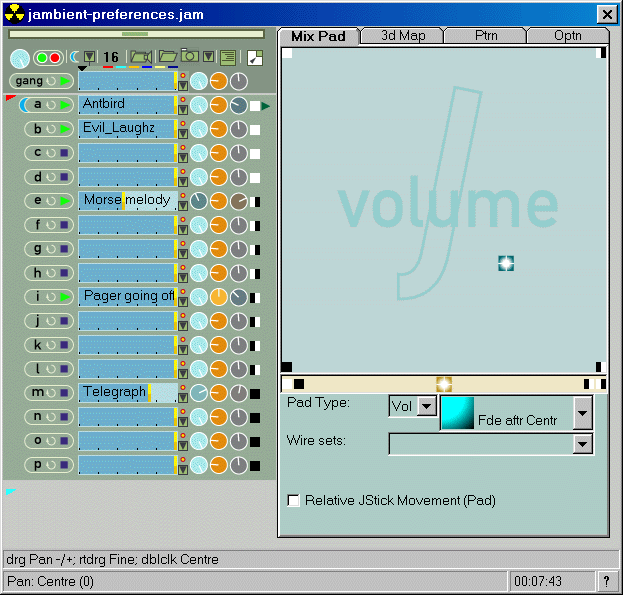The image size is (623, 595).
Task: Open the Fde aftr Centr dropdown
Action: pos(582,412)
